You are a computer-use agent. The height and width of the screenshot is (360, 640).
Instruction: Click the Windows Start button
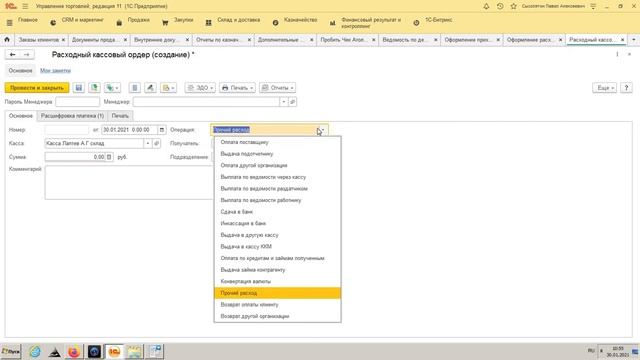(x=11, y=351)
